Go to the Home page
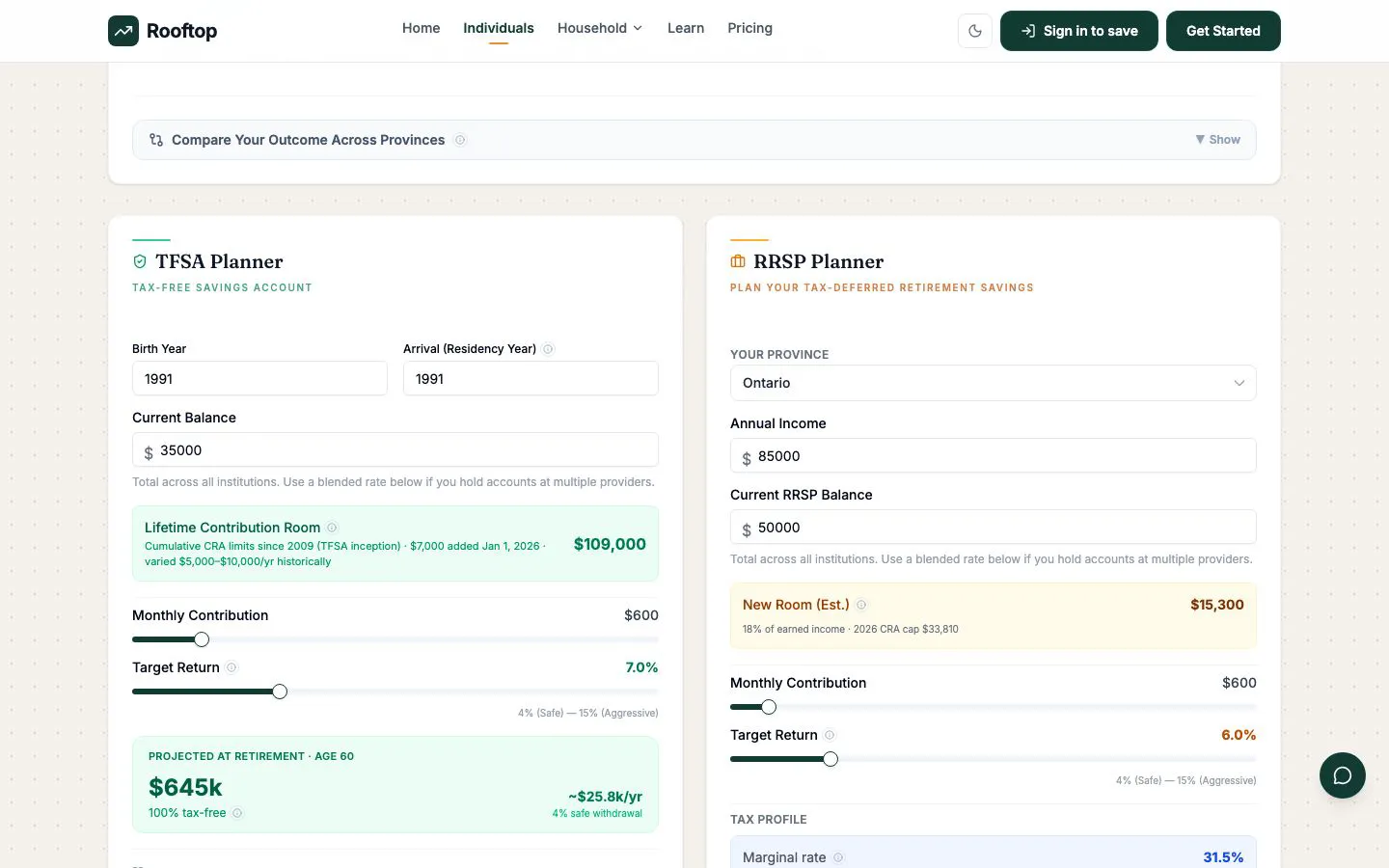Screen dimensions: 1389x868 coord(421,28)
